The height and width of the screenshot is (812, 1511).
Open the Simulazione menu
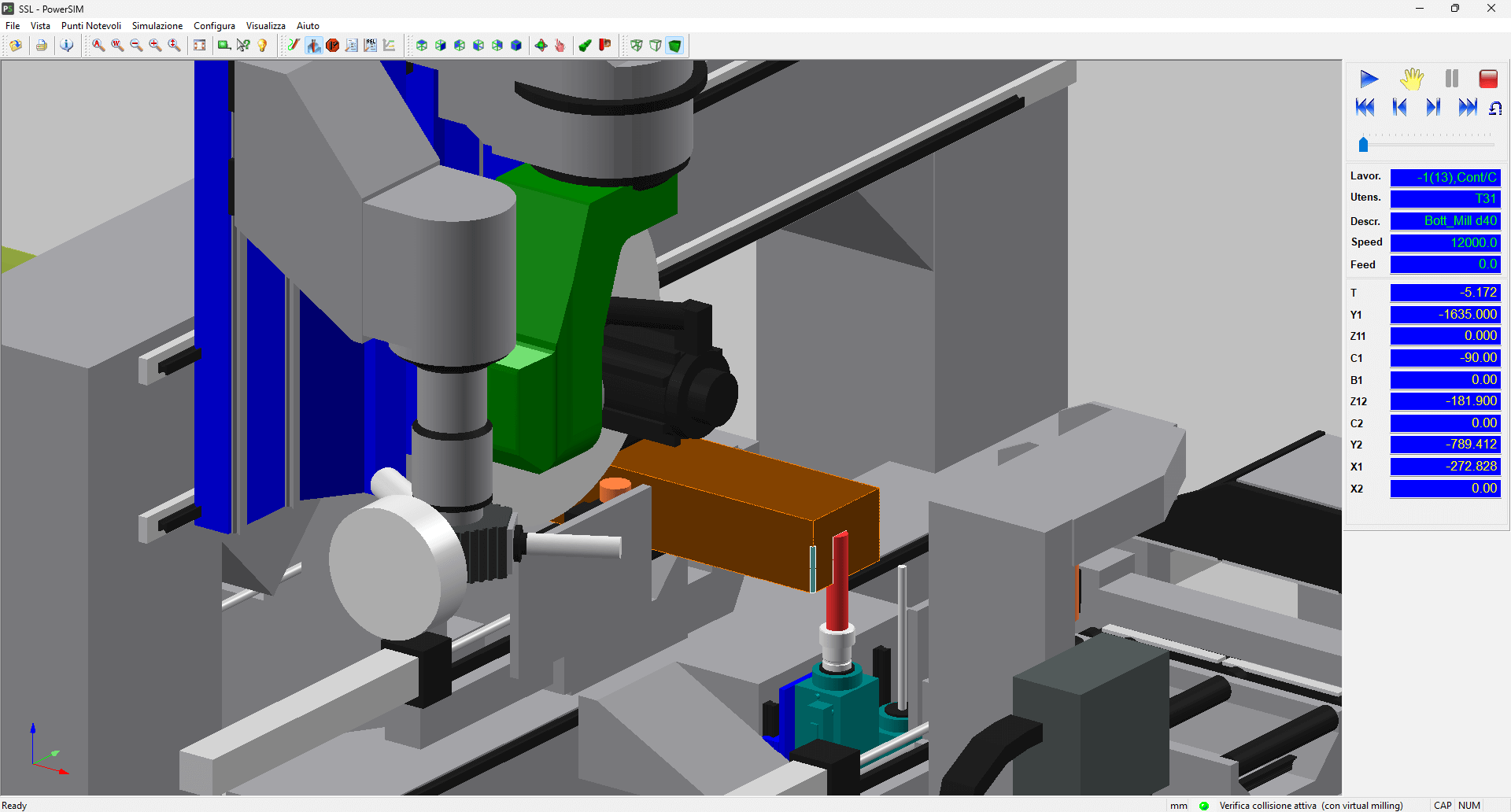(x=157, y=26)
